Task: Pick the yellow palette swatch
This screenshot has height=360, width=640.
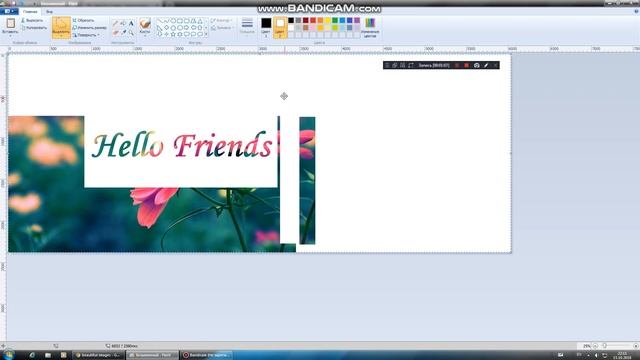Action: pyautogui.click(x=328, y=20)
